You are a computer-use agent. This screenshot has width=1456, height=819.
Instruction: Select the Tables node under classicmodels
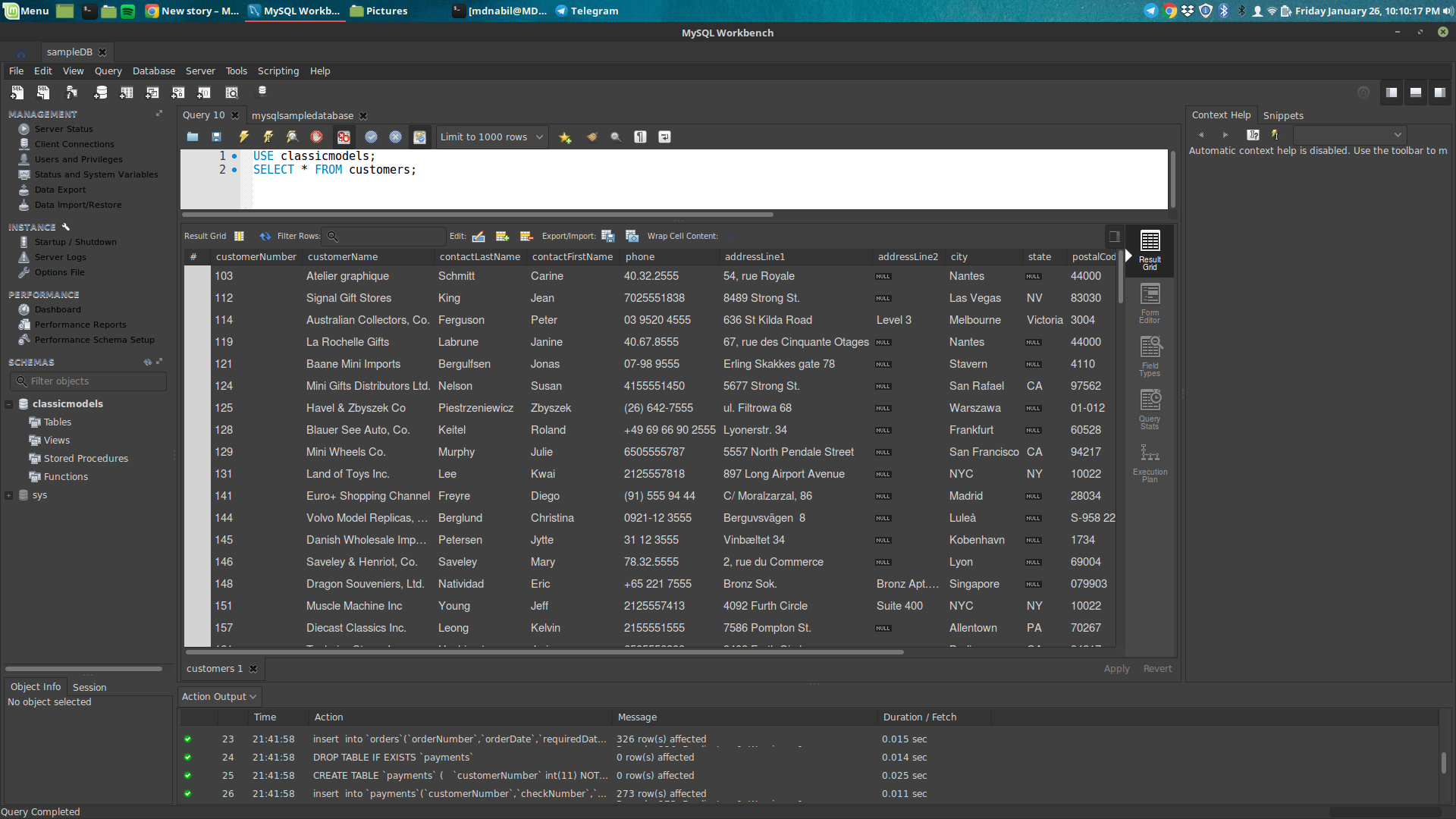coord(58,422)
